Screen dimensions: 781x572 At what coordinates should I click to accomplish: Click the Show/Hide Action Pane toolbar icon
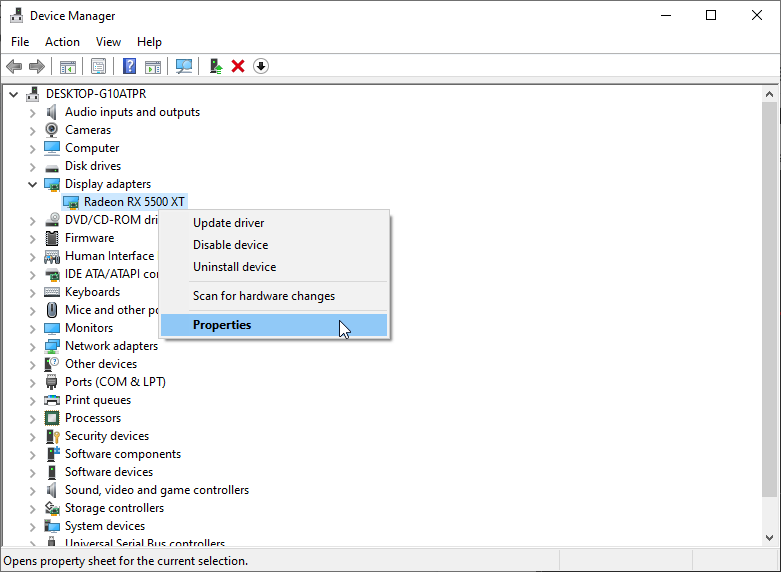tap(153, 66)
